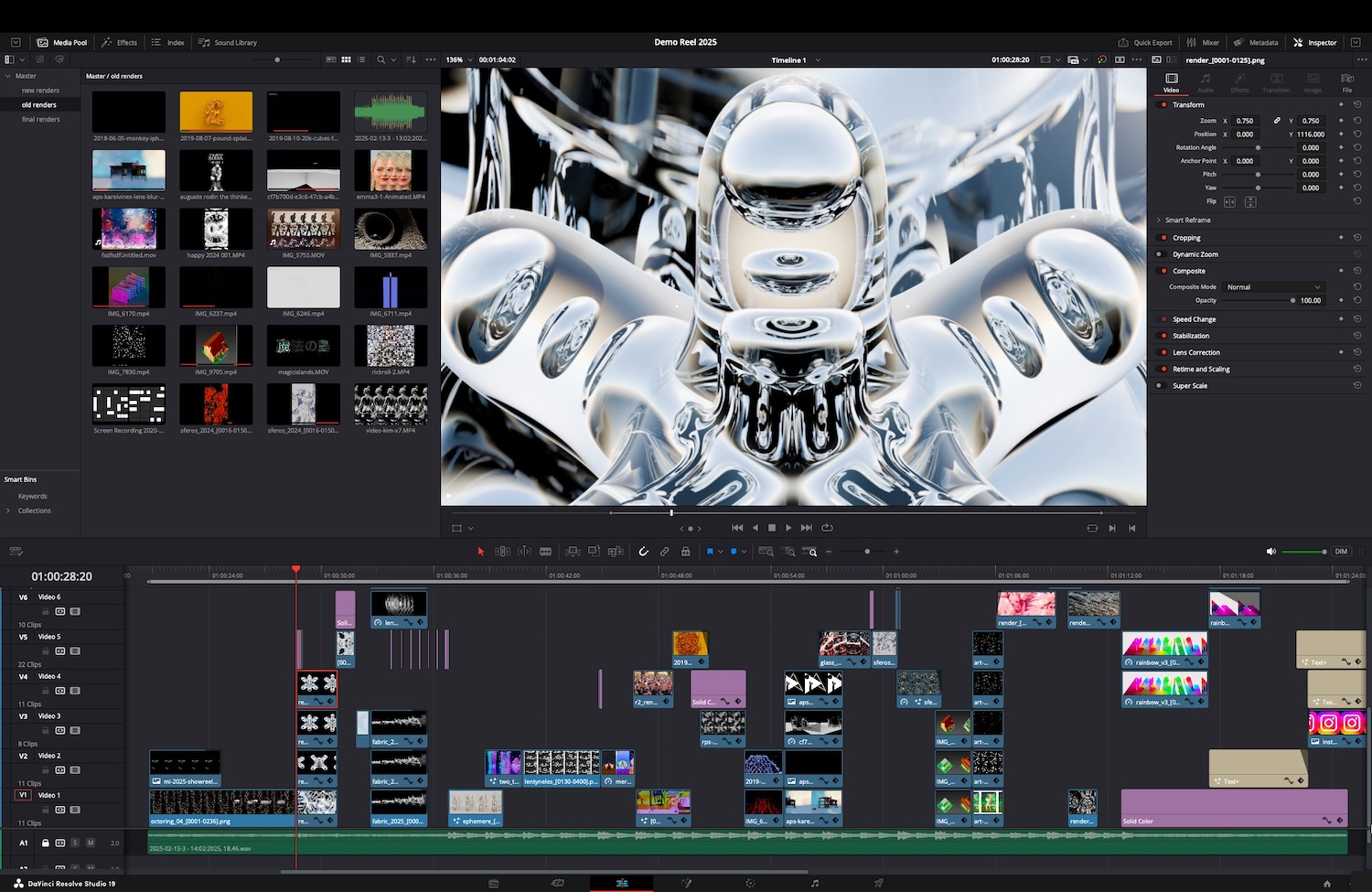Click the Quick Export button
The image size is (1372, 892).
tap(1145, 42)
